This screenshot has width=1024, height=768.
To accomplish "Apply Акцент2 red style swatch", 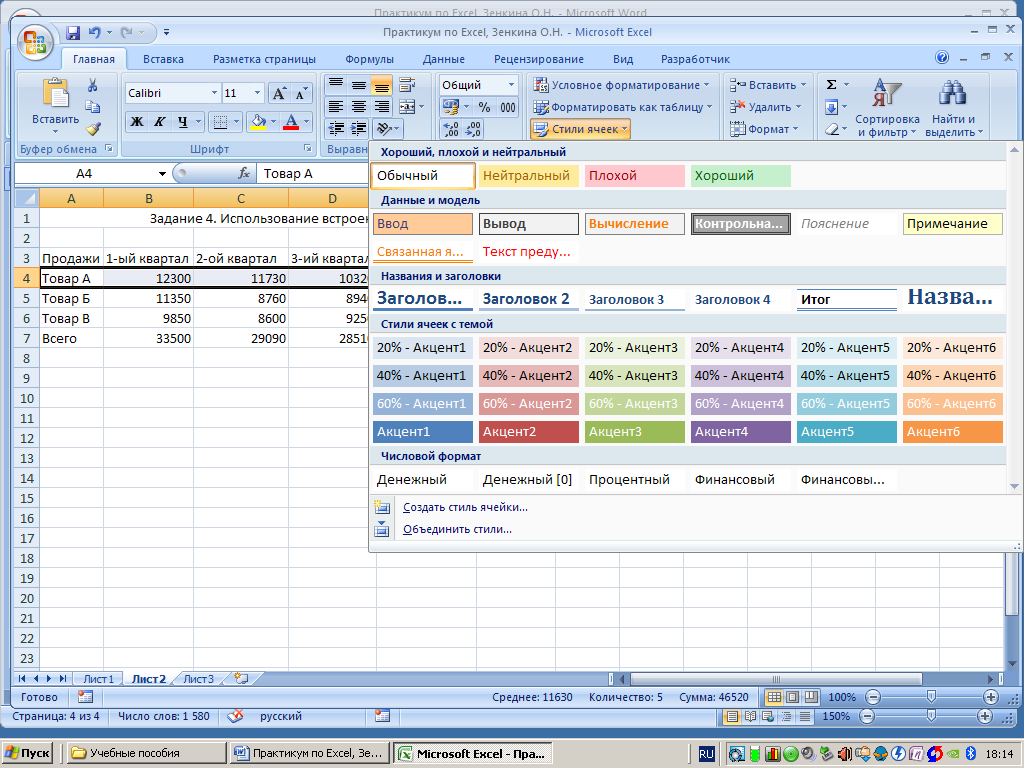I will click(x=529, y=432).
